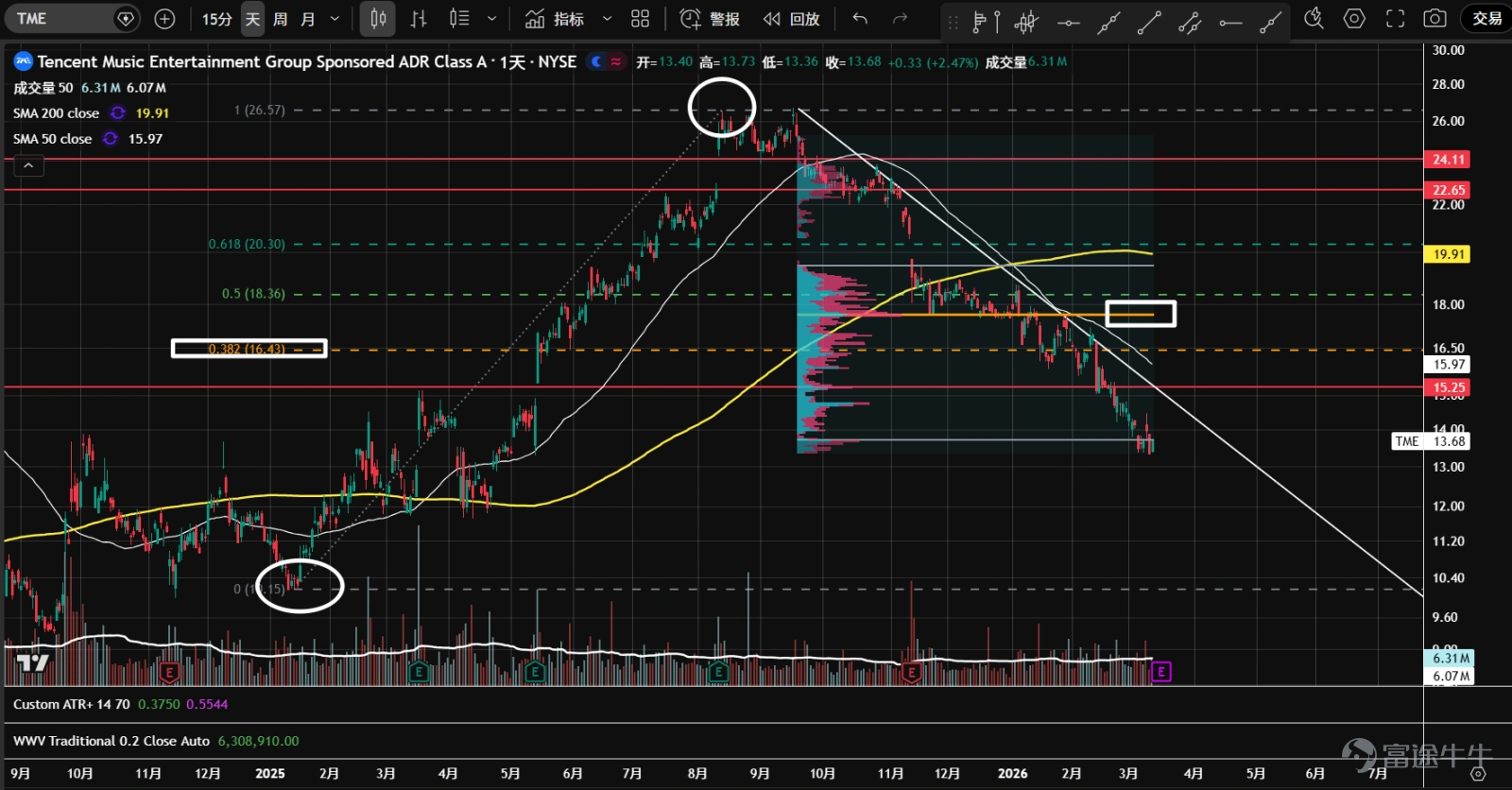
Task: Open the 指标 indicators menu
Action: tap(556, 19)
